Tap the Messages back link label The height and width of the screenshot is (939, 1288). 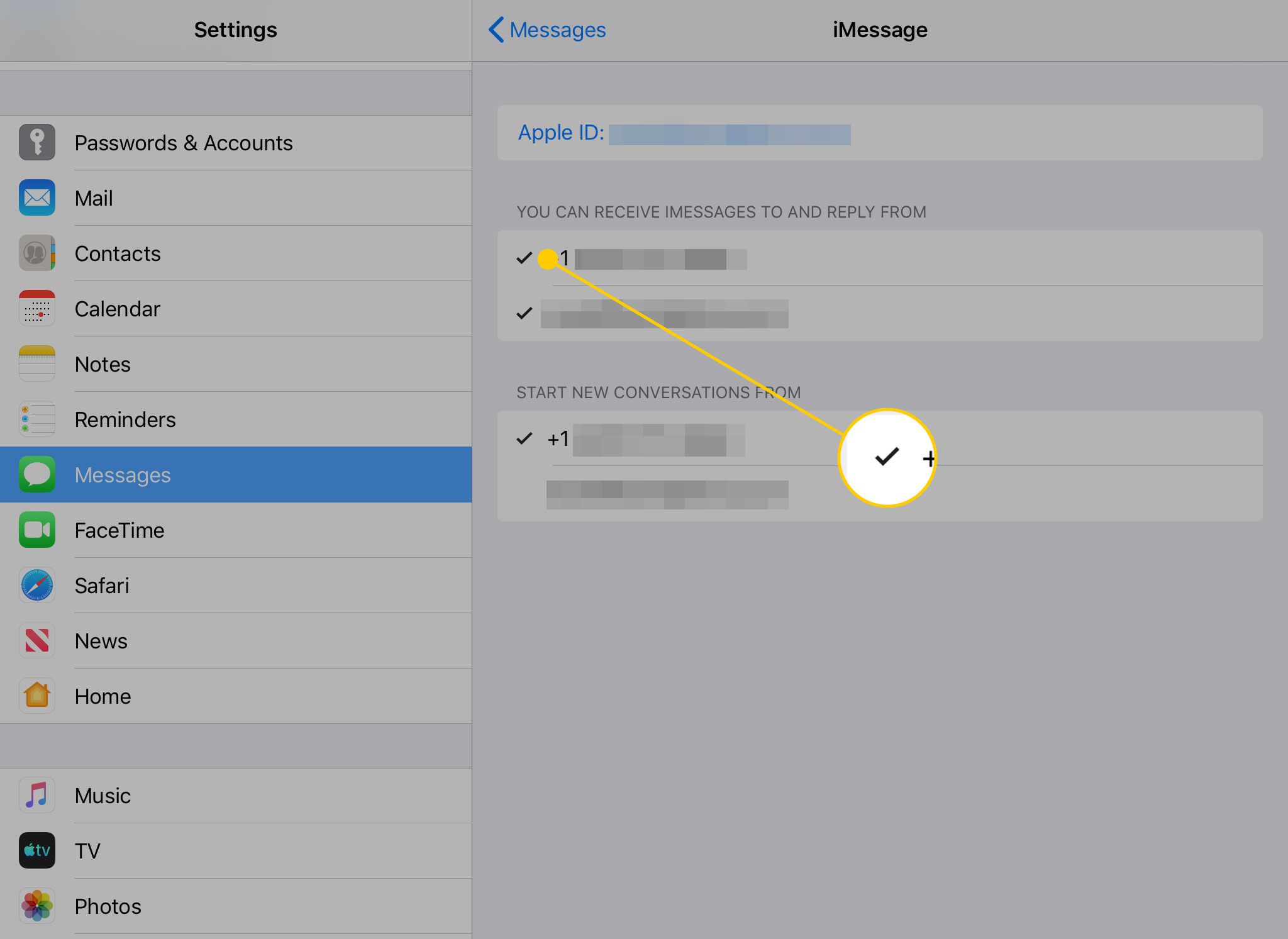coord(558,30)
